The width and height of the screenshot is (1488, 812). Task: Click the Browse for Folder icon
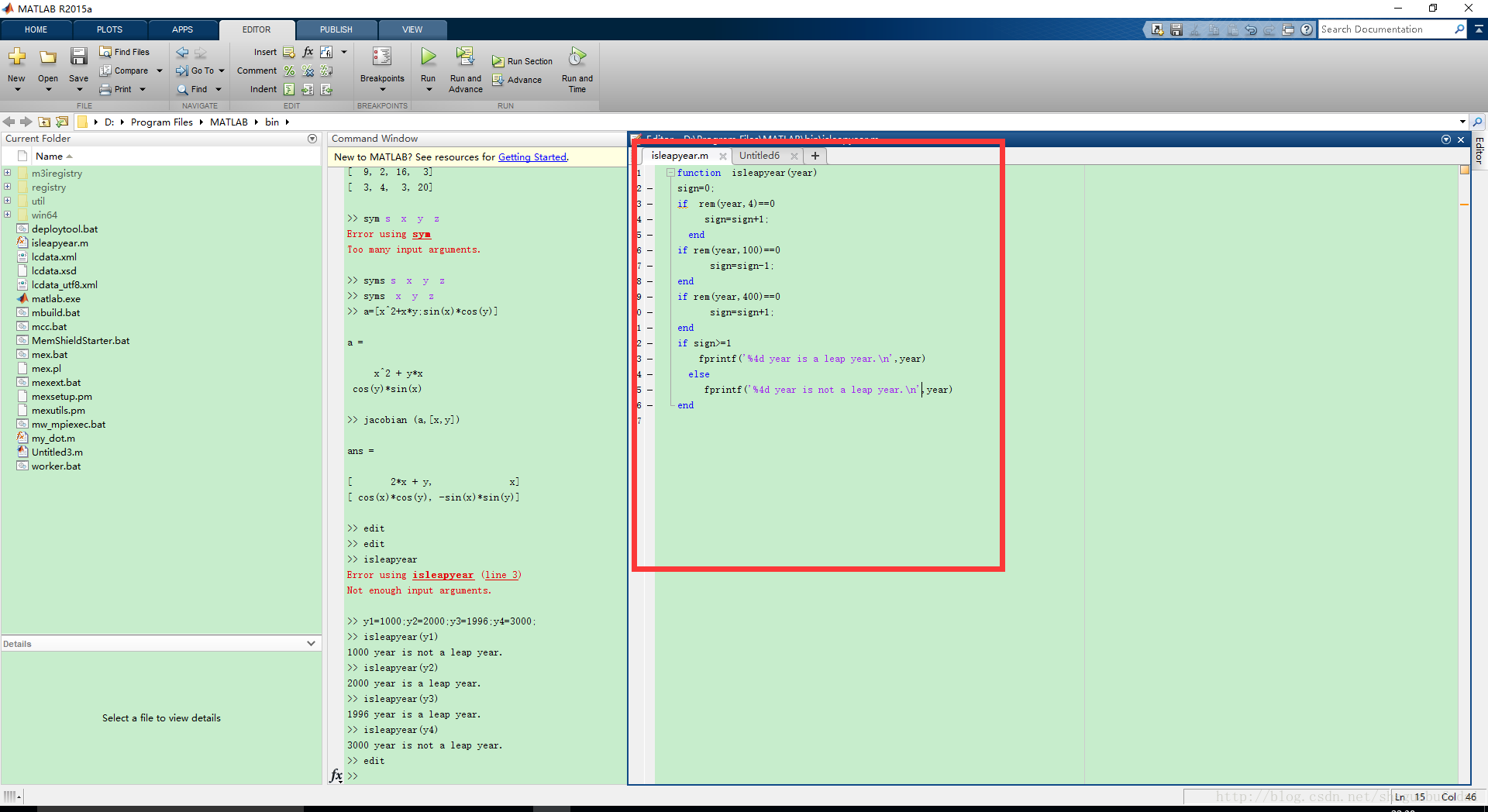(62, 122)
